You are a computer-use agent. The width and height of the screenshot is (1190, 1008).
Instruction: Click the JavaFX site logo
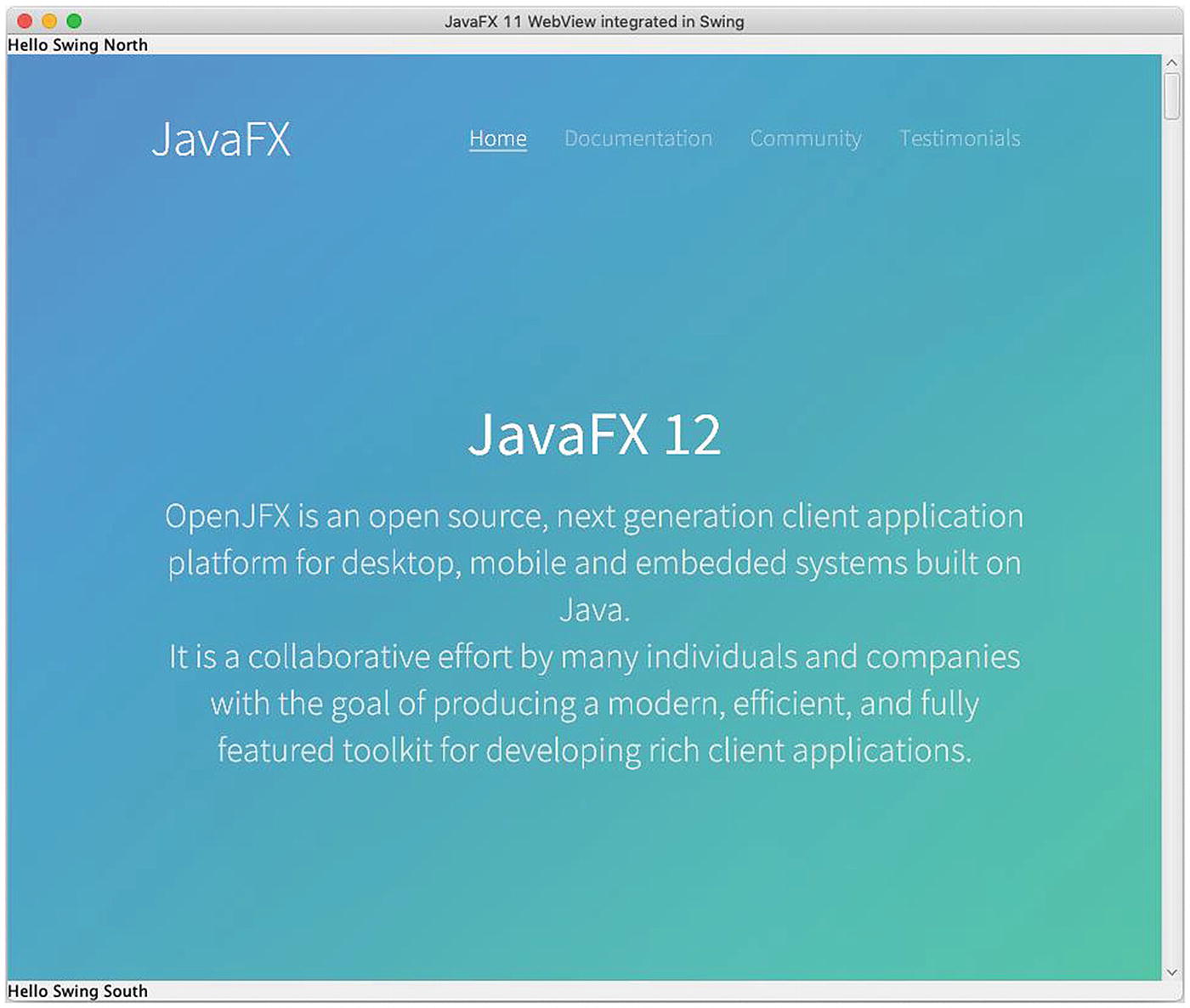click(221, 139)
